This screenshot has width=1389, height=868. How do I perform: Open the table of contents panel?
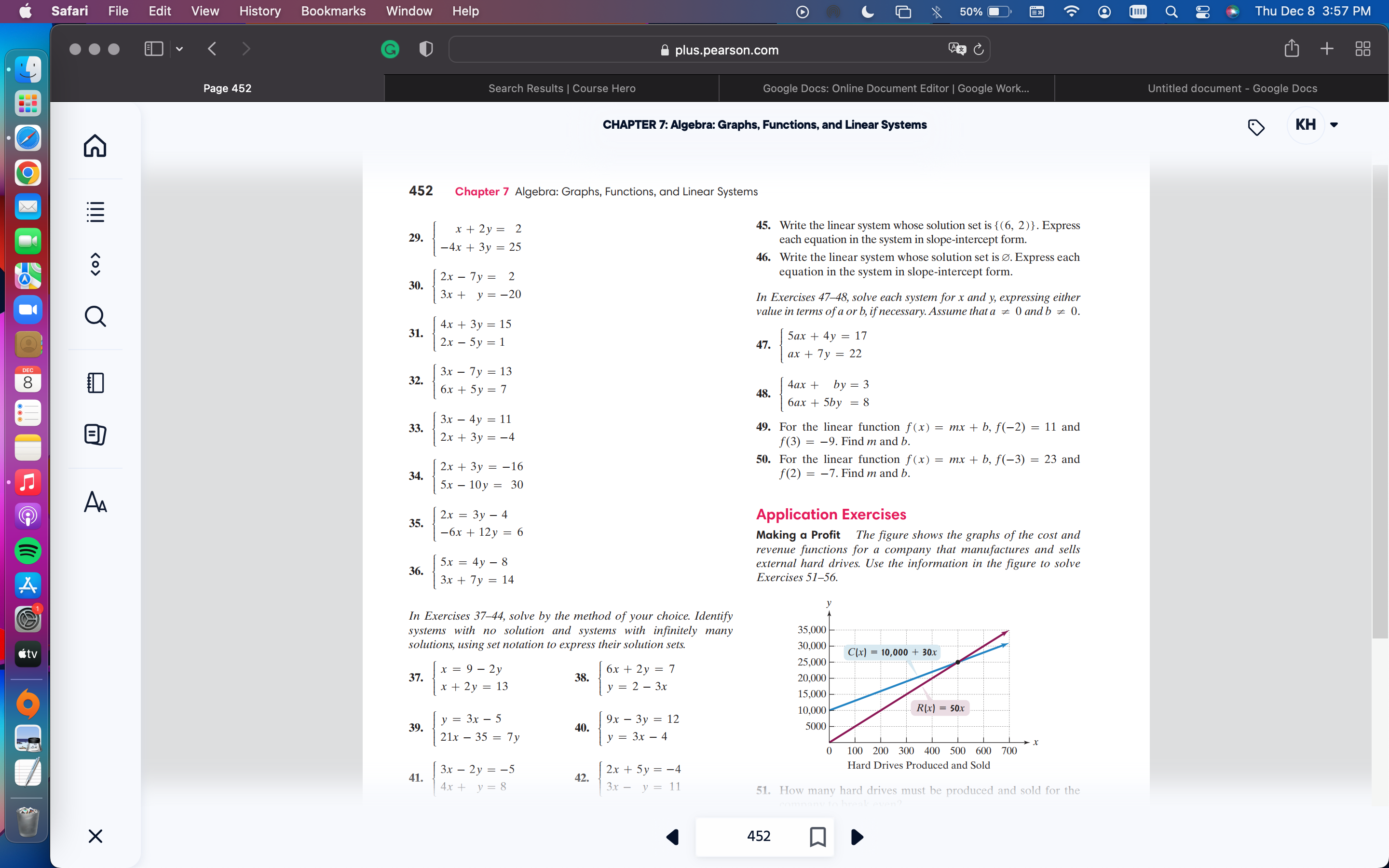[x=95, y=212]
